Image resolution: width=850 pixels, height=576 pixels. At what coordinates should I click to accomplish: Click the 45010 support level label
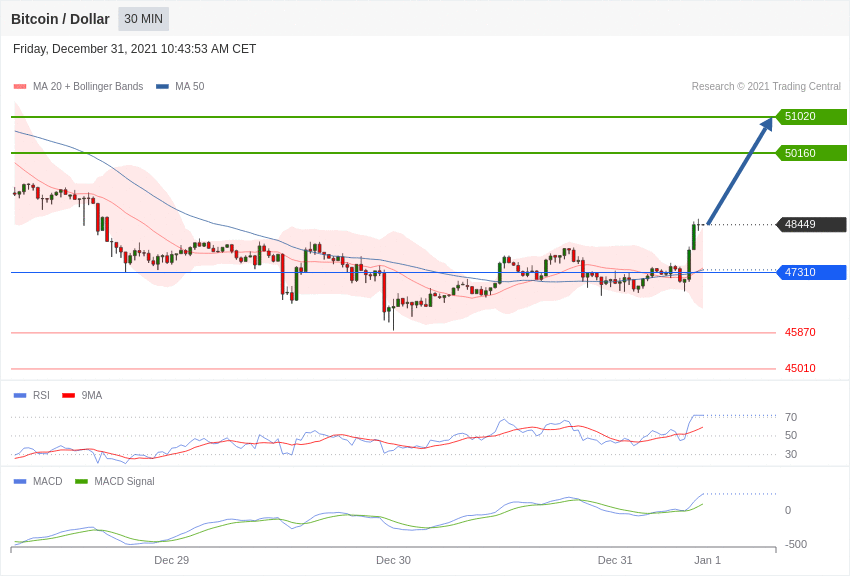tap(800, 368)
